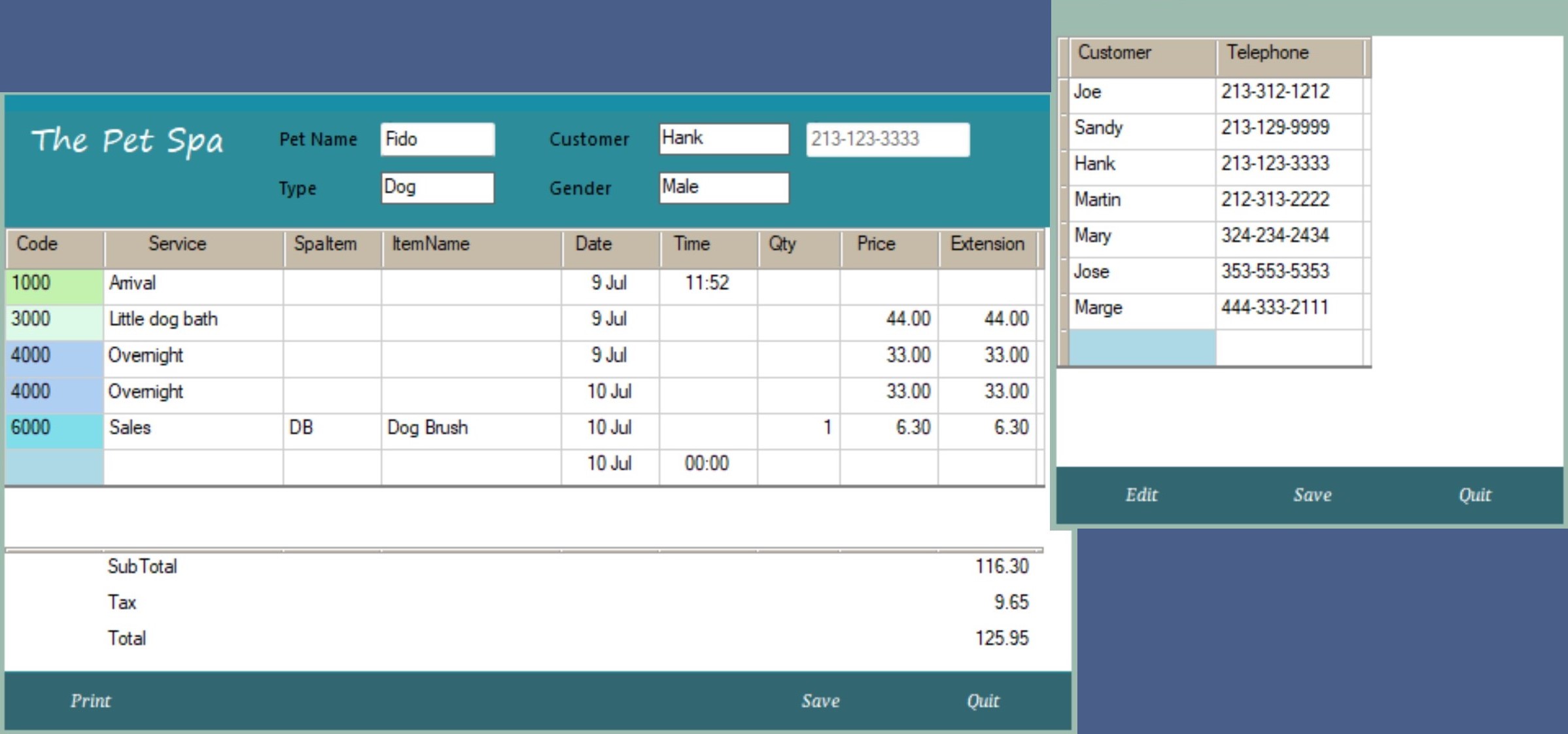
Task: Select the green code 1000 cell
Action: click(54, 284)
